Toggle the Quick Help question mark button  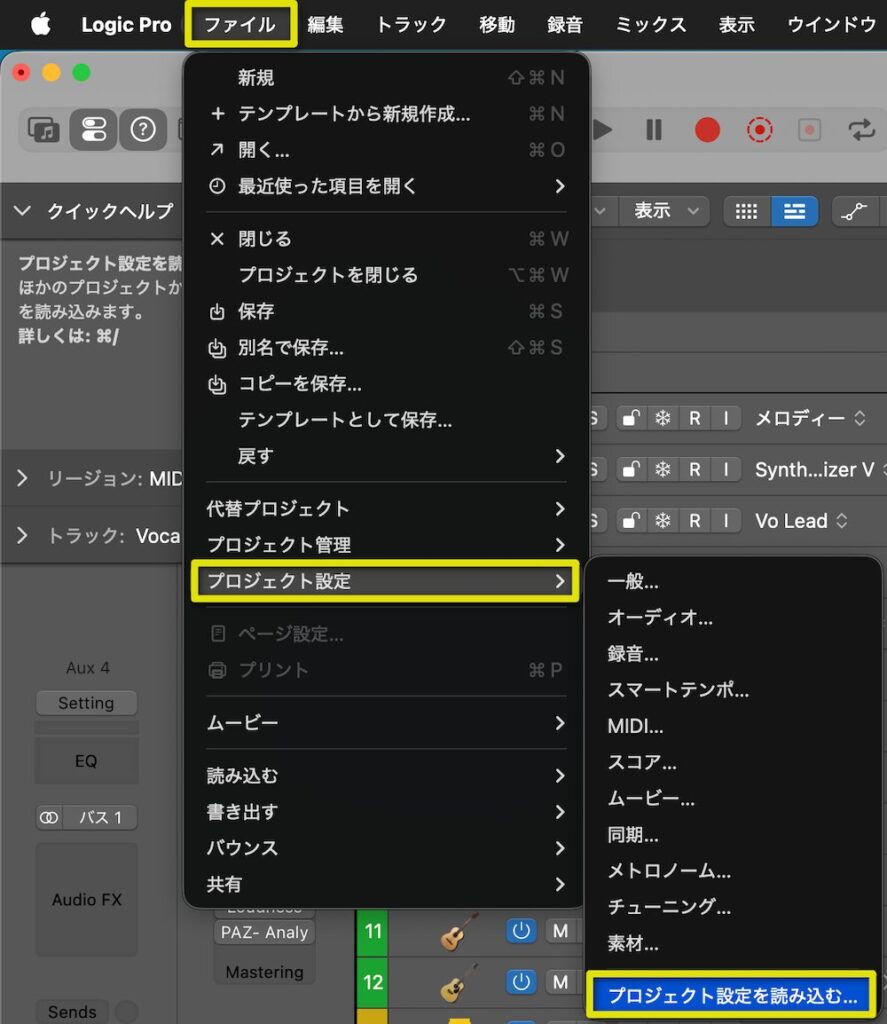pyautogui.click(x=143, y=129)
